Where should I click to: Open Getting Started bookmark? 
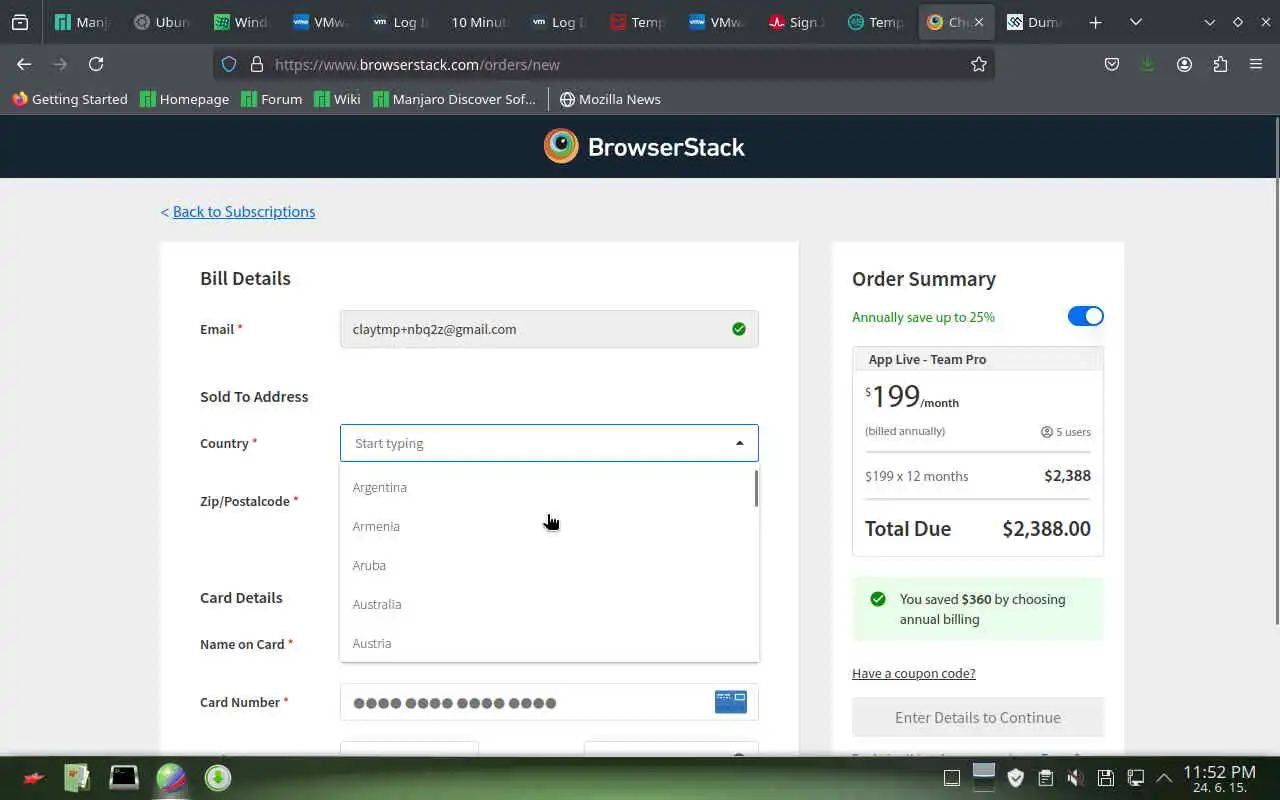[70, 99]
